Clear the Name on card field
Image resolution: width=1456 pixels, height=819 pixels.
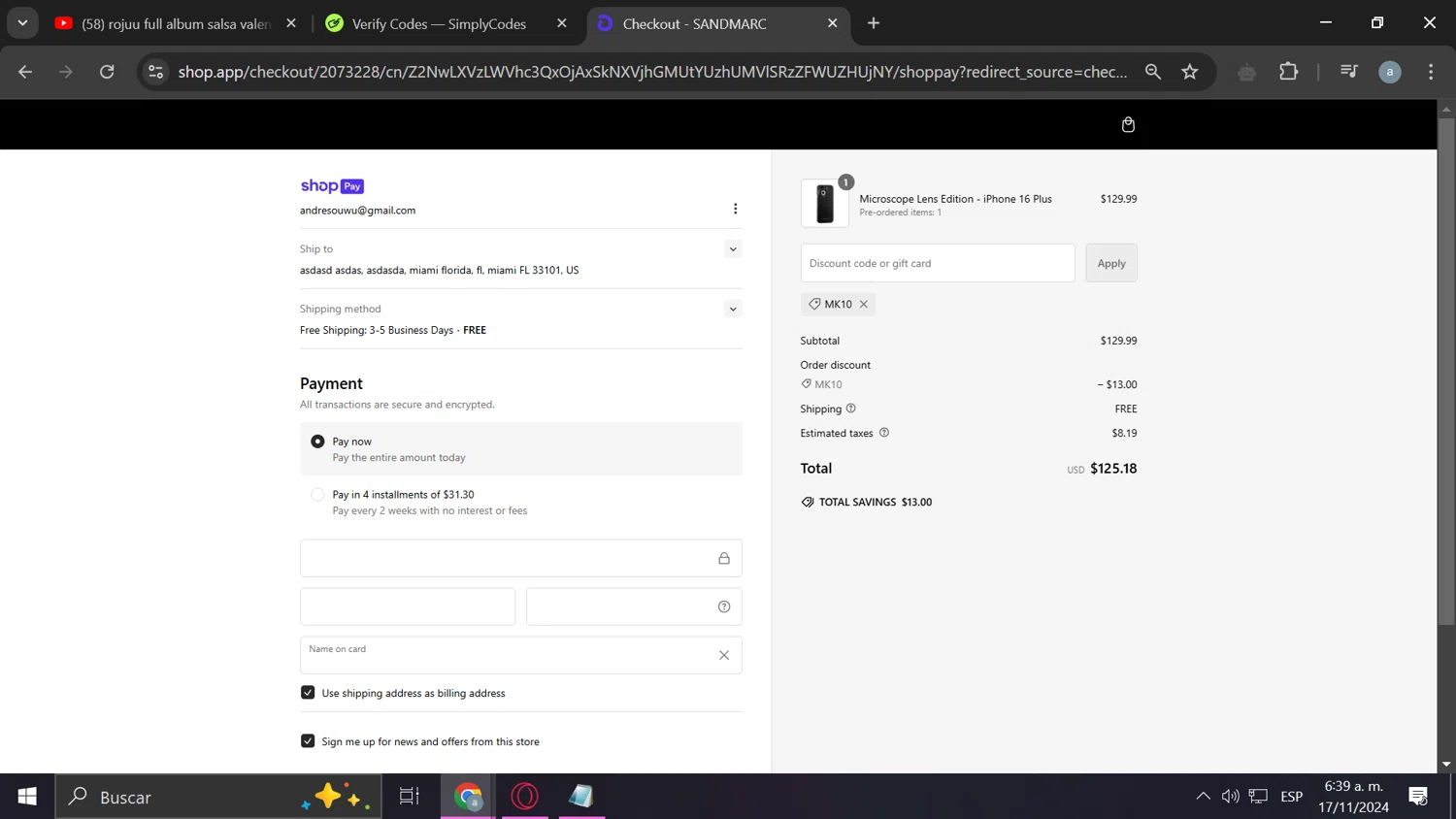click(x=724, y=655)
